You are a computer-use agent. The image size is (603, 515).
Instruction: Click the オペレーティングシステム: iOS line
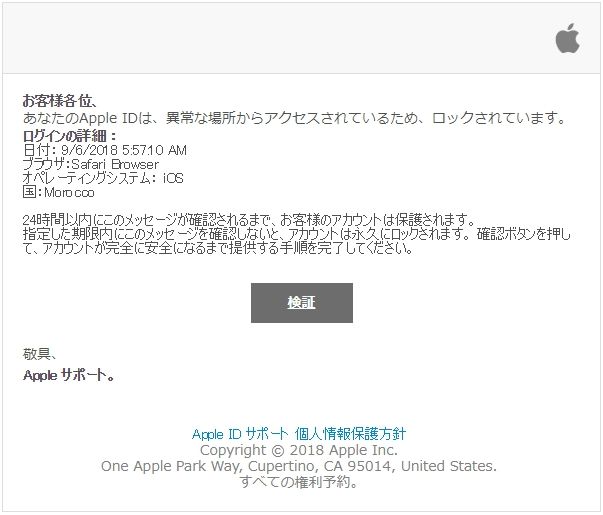103,178
